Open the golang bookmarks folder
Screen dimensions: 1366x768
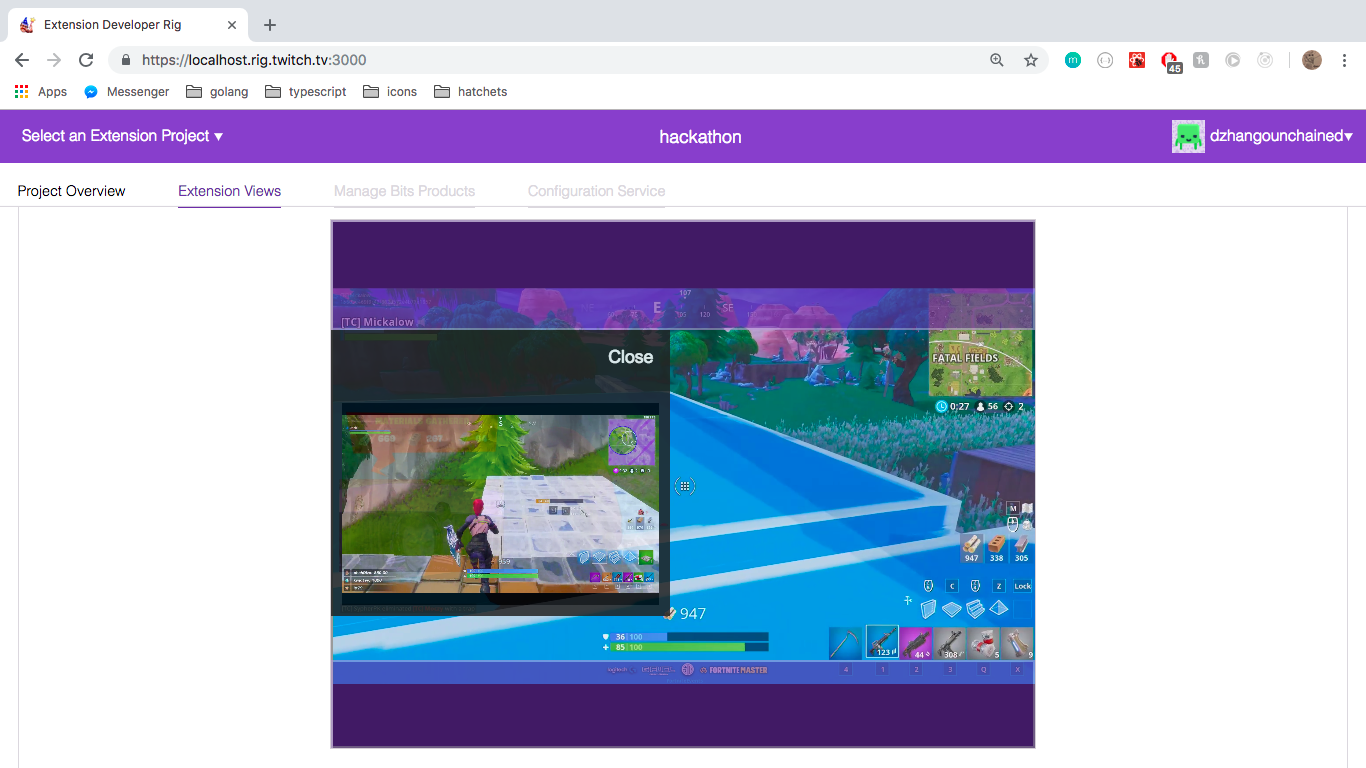tap(218, 91)
